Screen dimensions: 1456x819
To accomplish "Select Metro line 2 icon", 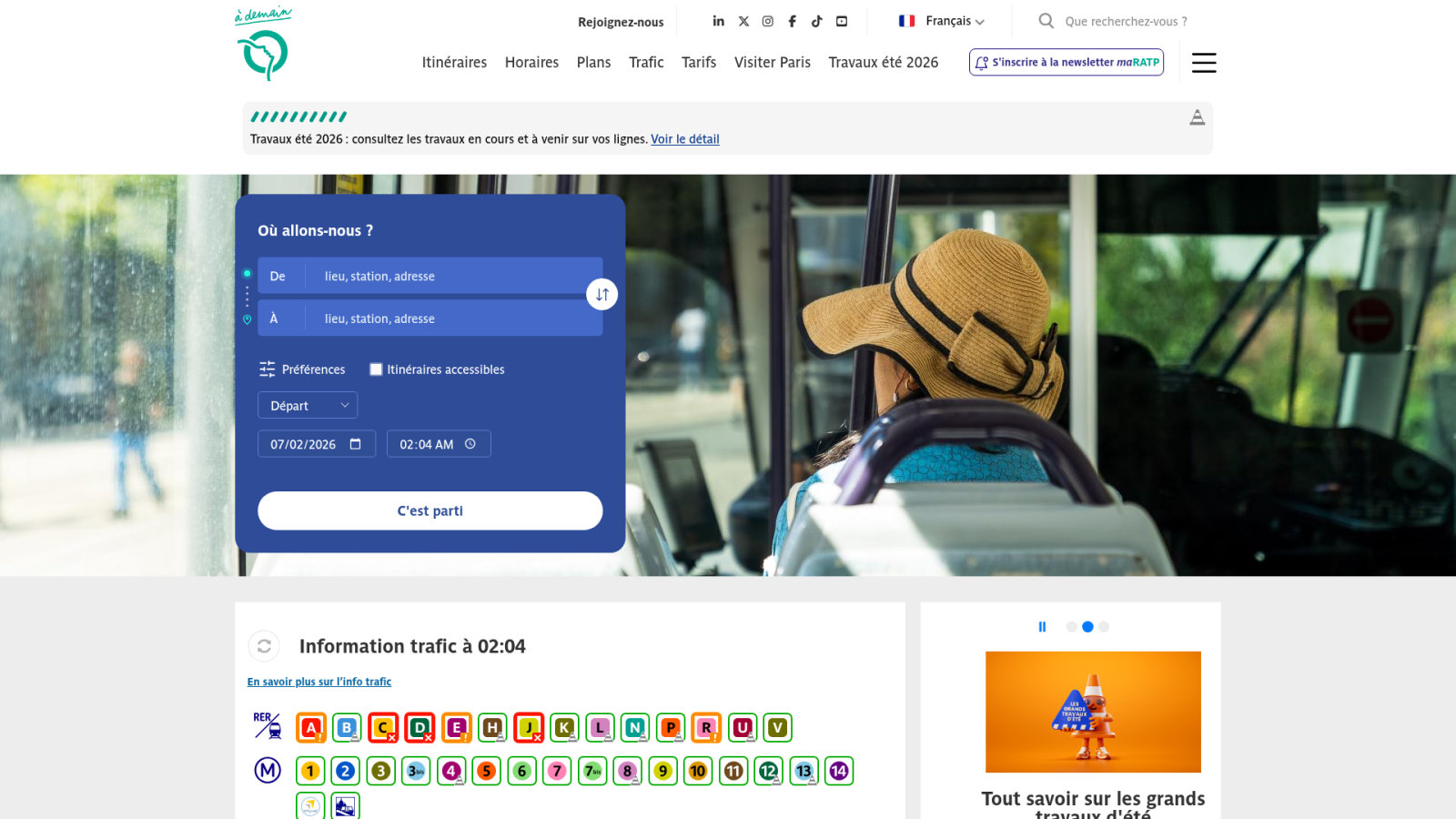I will [x=345, y=771].
